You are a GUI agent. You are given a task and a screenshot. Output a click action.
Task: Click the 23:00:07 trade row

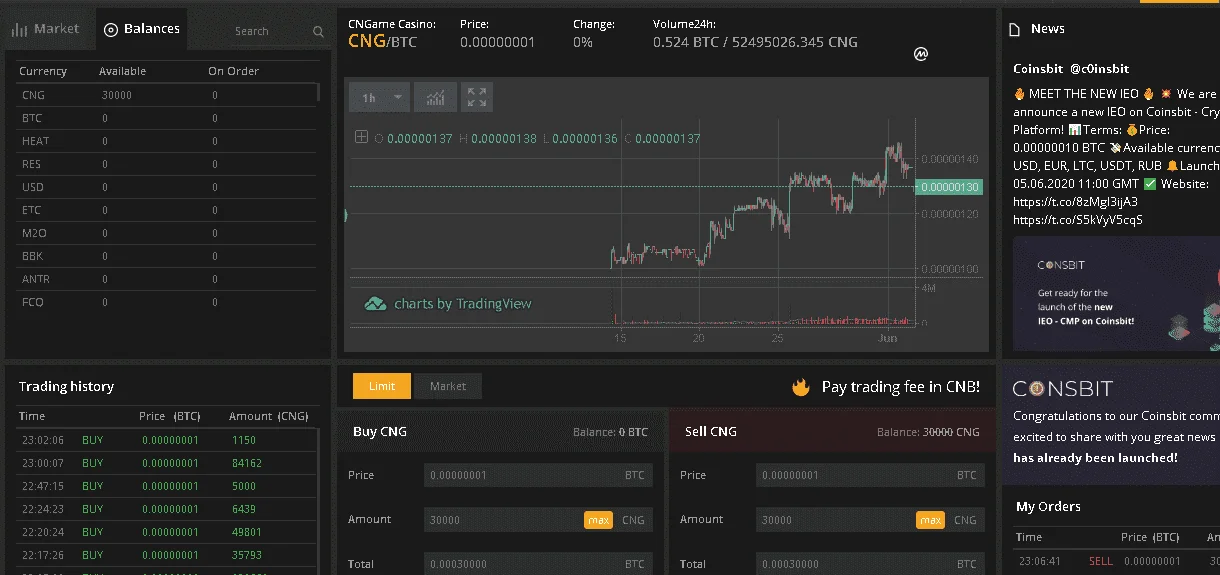click(x=166, y=463)
